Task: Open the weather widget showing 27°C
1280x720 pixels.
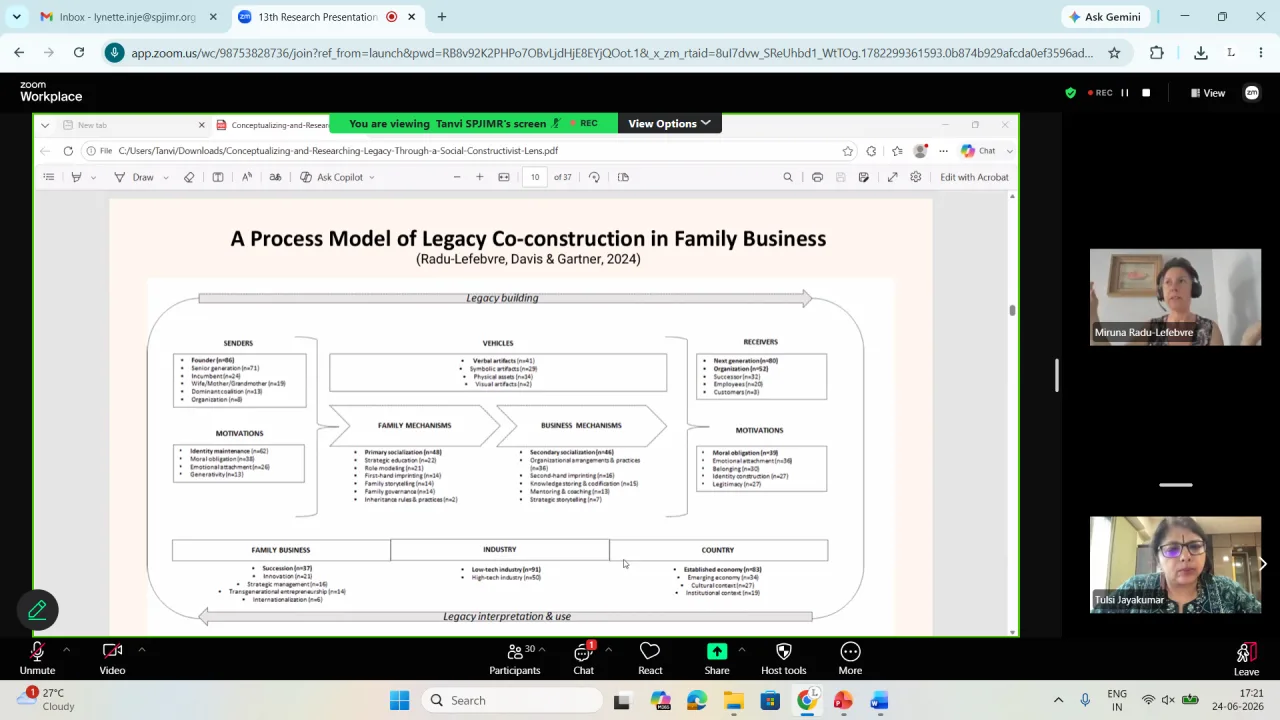Action: pos(45,700)
